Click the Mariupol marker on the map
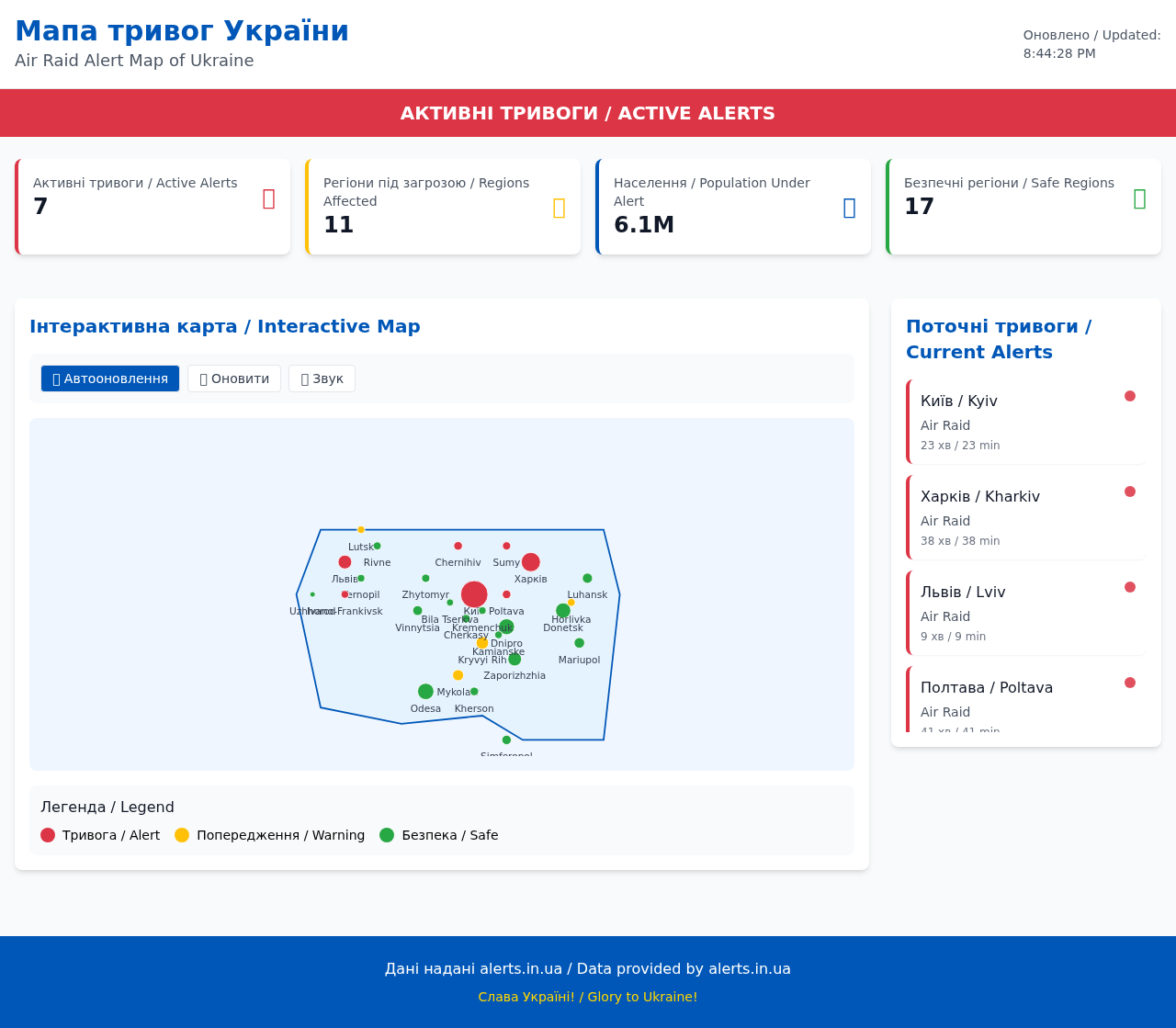Viewport: 1176px width, 1028px height. (579, 643)
